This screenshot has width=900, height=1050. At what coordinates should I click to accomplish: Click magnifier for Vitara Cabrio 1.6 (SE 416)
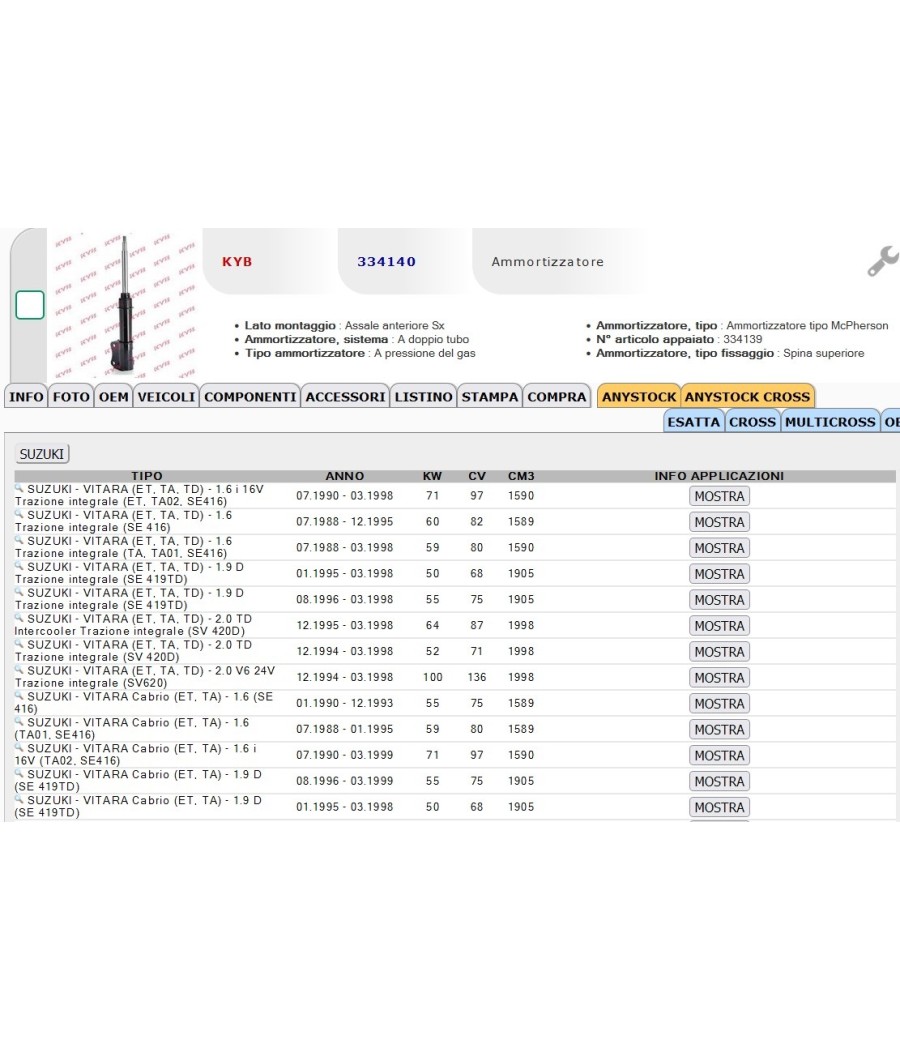coord(19,696)
